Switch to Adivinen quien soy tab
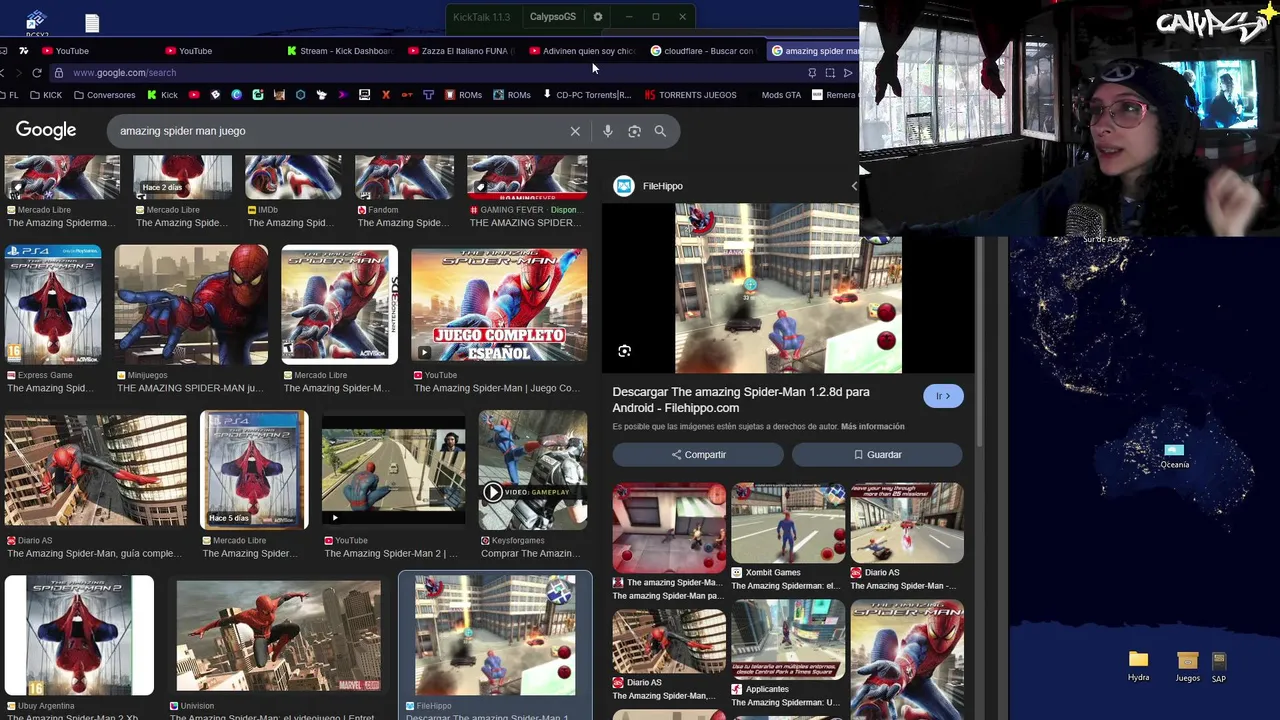Image resolution: width=1280 pixels, height=720 pixels. (x=584, y=51)
